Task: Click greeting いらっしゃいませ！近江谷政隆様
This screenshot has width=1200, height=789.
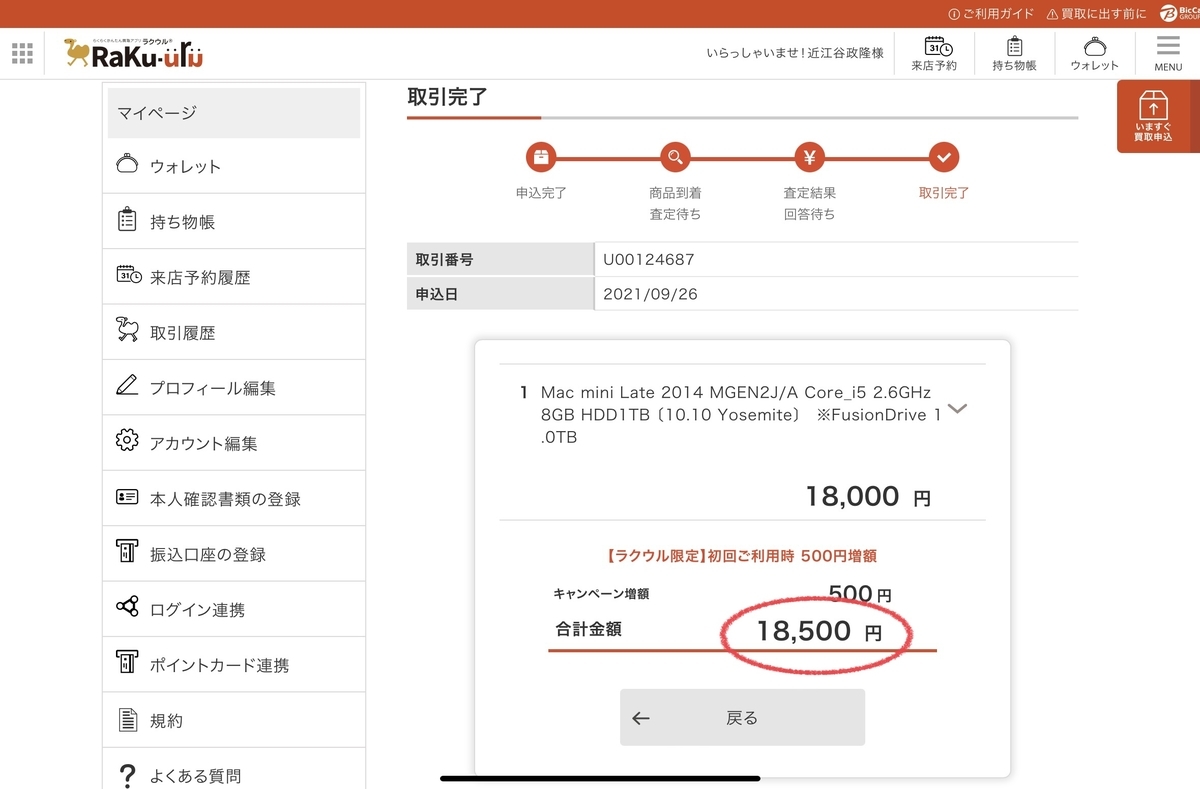Action: (795, 53)
